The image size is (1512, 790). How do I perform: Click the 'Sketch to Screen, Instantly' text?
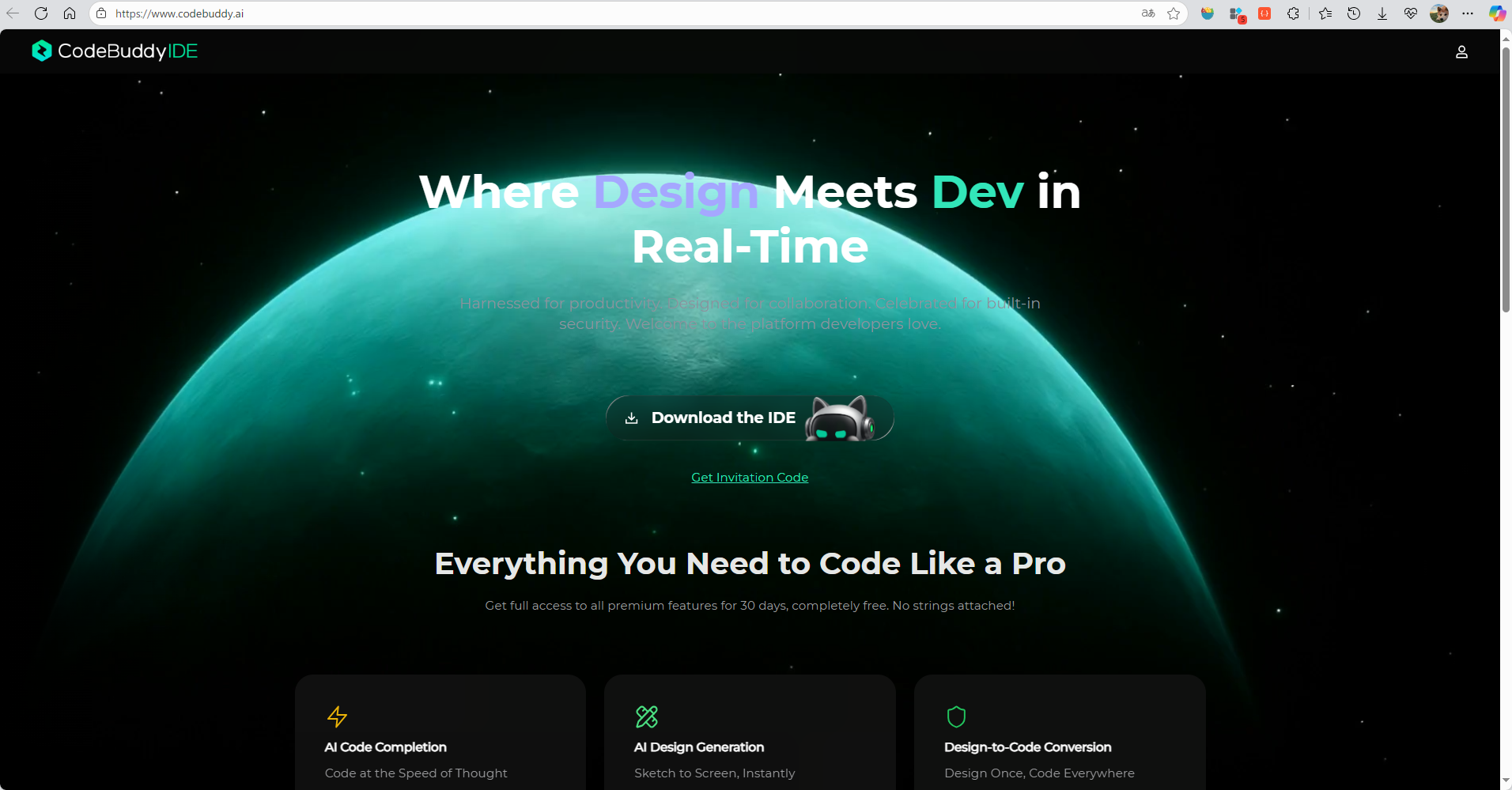715,773
